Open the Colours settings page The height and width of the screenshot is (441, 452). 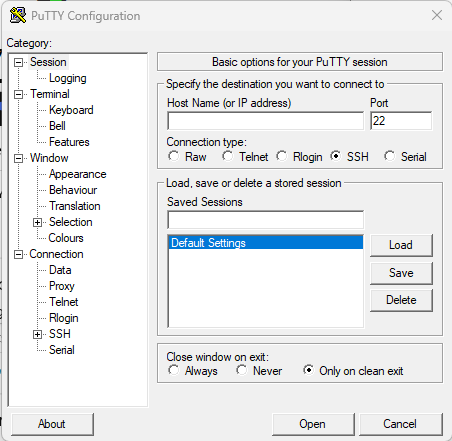pos(66,238)
